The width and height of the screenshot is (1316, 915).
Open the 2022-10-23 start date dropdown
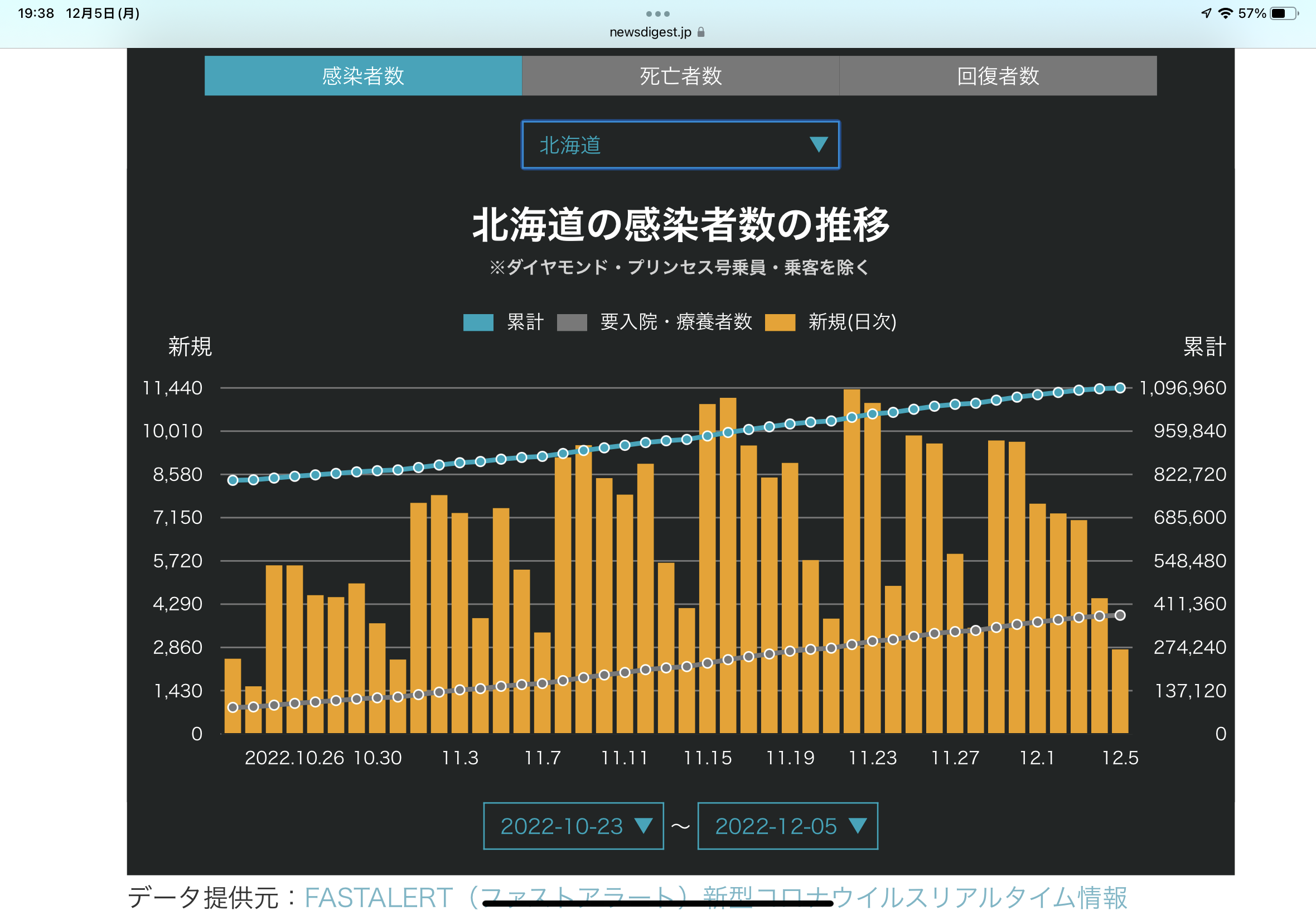click(x=573, y=826)
